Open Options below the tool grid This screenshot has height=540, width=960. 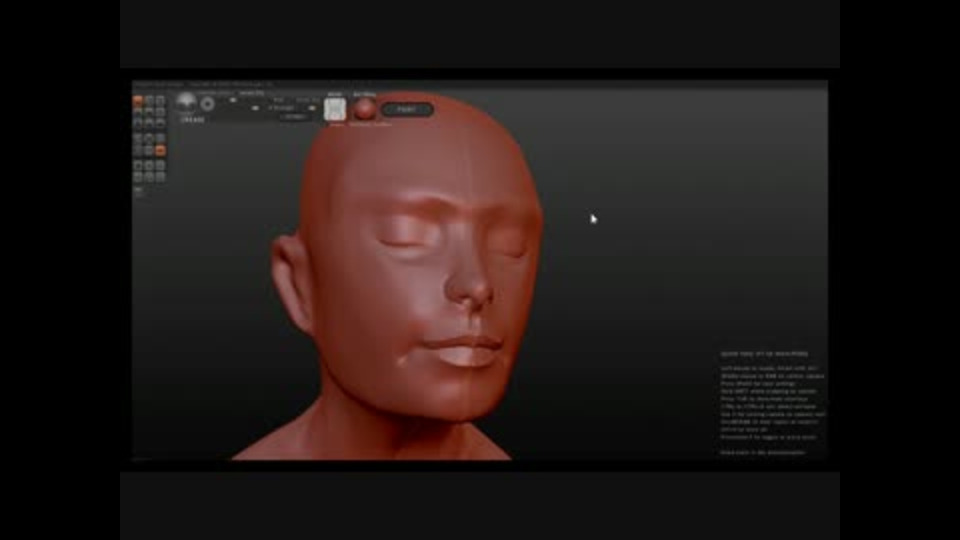point(138,190)
